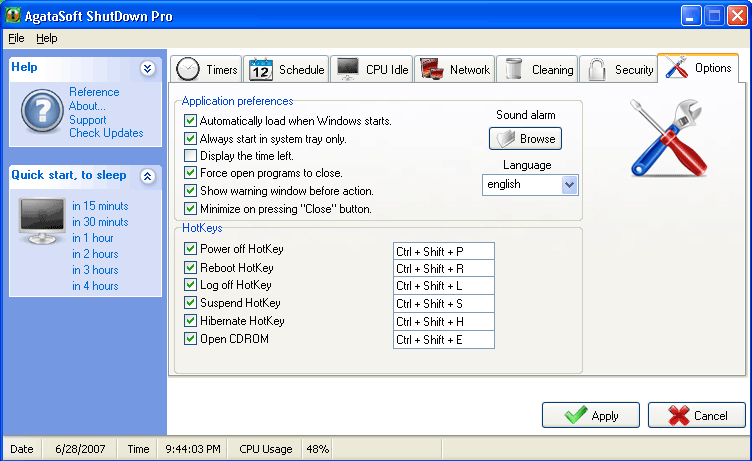This screenshot has height=461, width=752.
Task: Click the padlock icon on Security tab
Action: coord(597,69)
